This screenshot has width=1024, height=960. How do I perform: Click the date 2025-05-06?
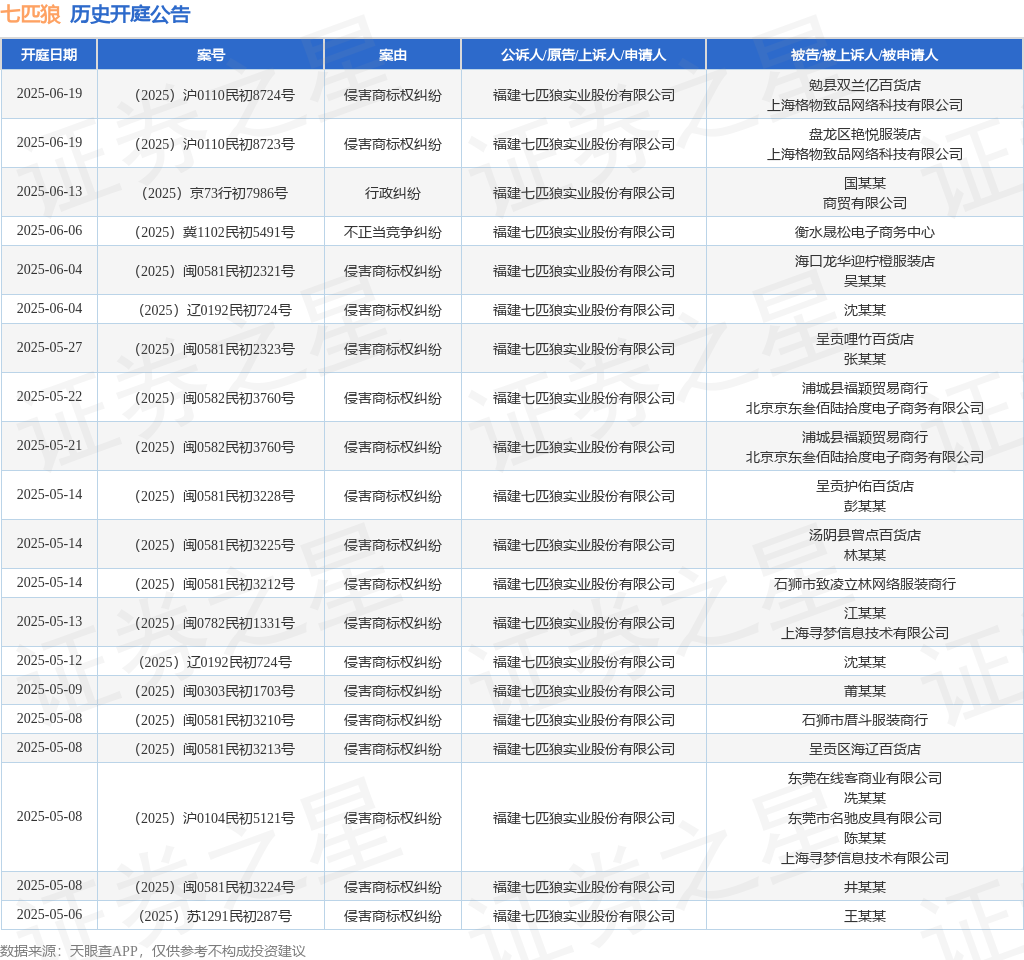[50, 914]
